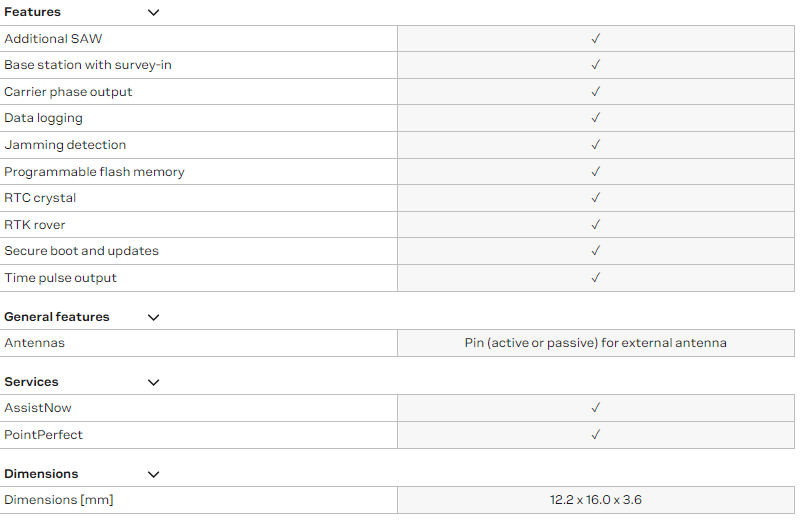This screenshot has width=802, height=521.
Task: Collapse the Services section chevron
Action: tap(153, 382)
